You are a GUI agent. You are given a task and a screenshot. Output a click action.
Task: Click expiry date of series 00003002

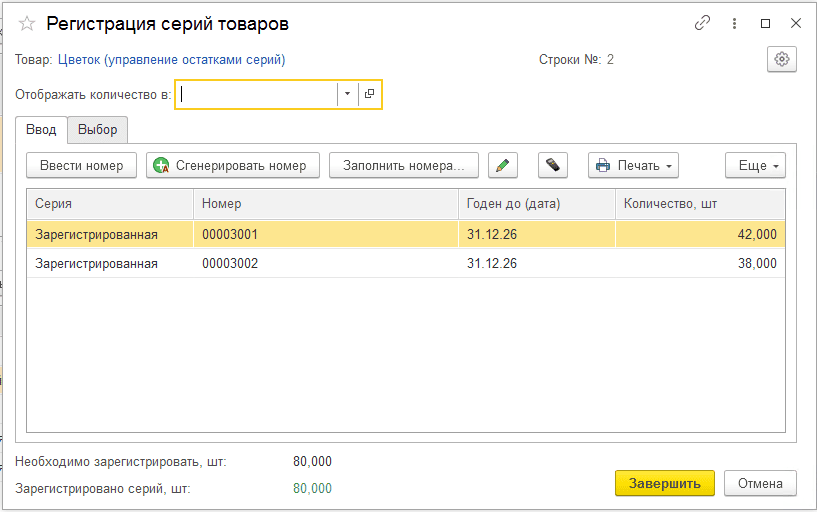point(537,264)
